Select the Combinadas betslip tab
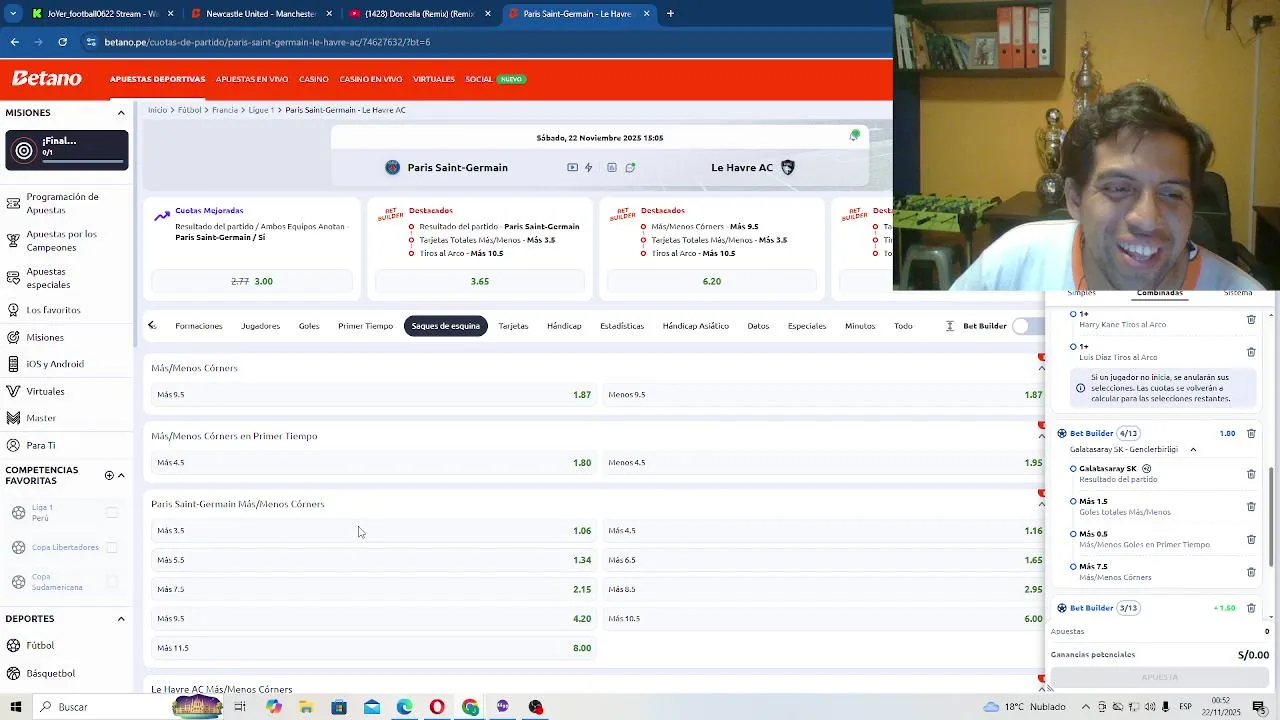This screenshot has width=1280, height=720. pyautogui.click(x=1159, y=293)
